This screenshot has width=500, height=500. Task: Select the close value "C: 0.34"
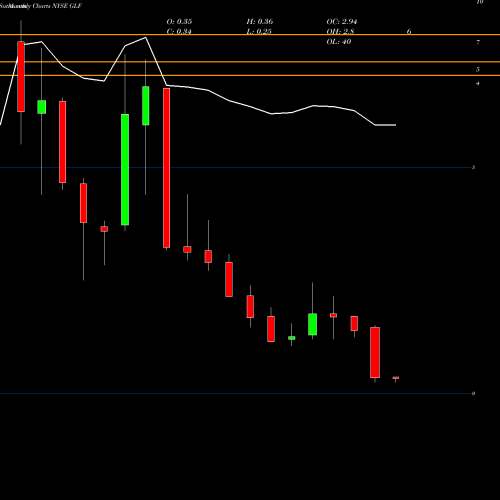[x=179, y=32]
